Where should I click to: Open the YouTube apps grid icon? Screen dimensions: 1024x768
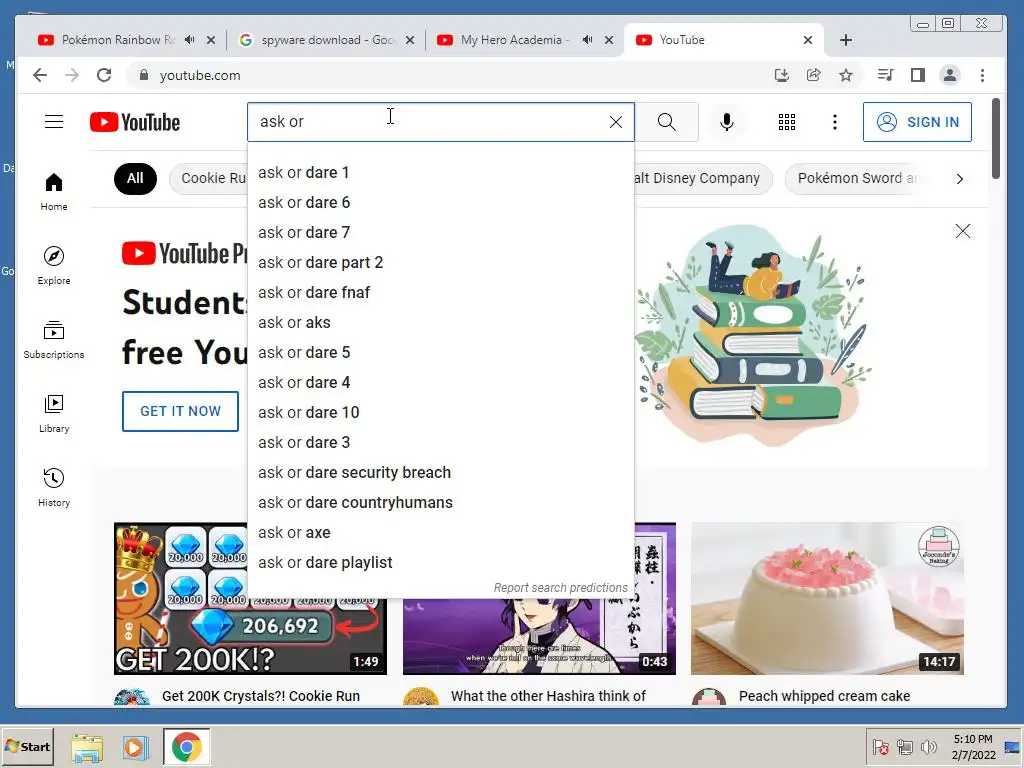[x=787, y=122]
